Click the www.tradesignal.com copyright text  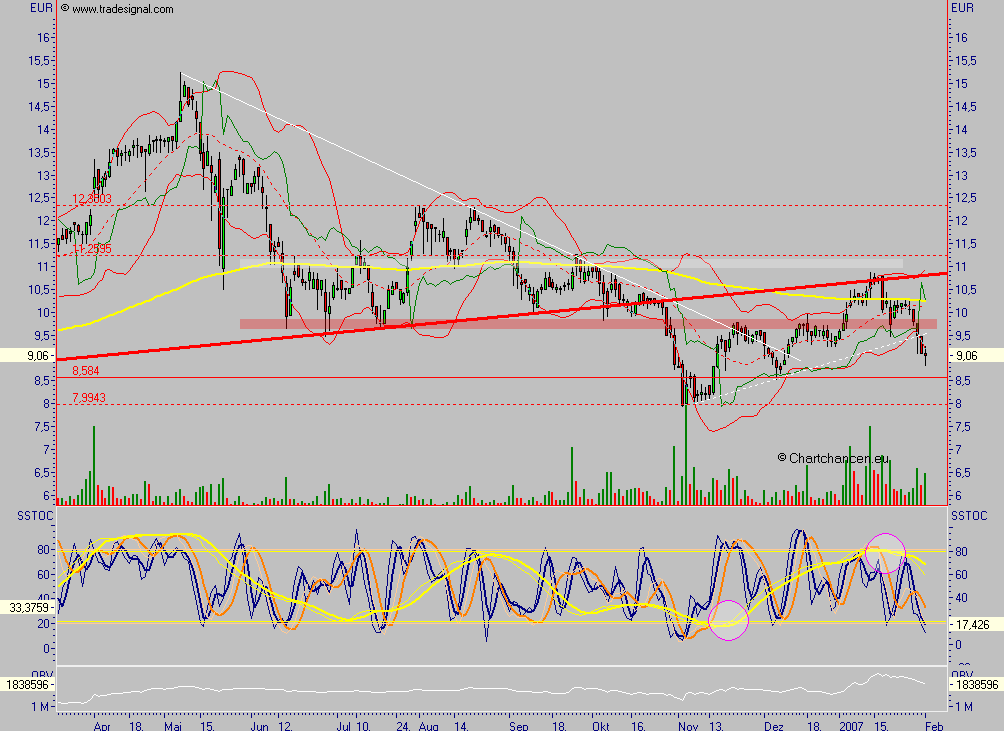click(x=117, y=9)
